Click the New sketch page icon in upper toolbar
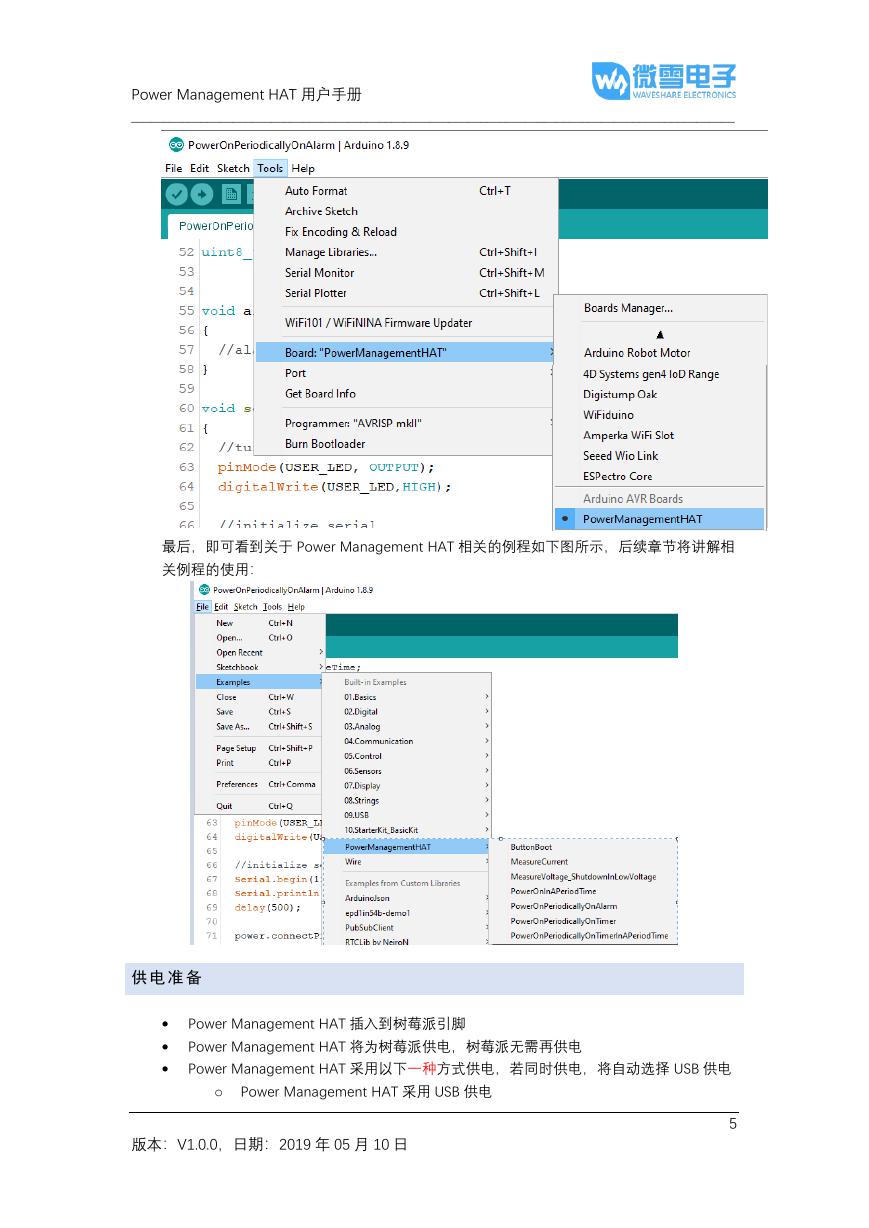Image resolution: width=869 pixels, height=1228 pixels. tap(232, 194)
